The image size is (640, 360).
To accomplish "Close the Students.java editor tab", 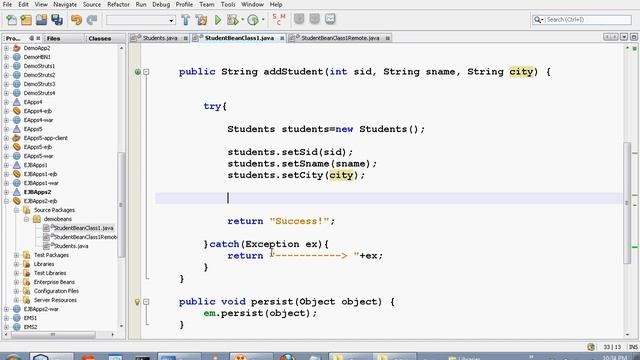I will point(185,38).
